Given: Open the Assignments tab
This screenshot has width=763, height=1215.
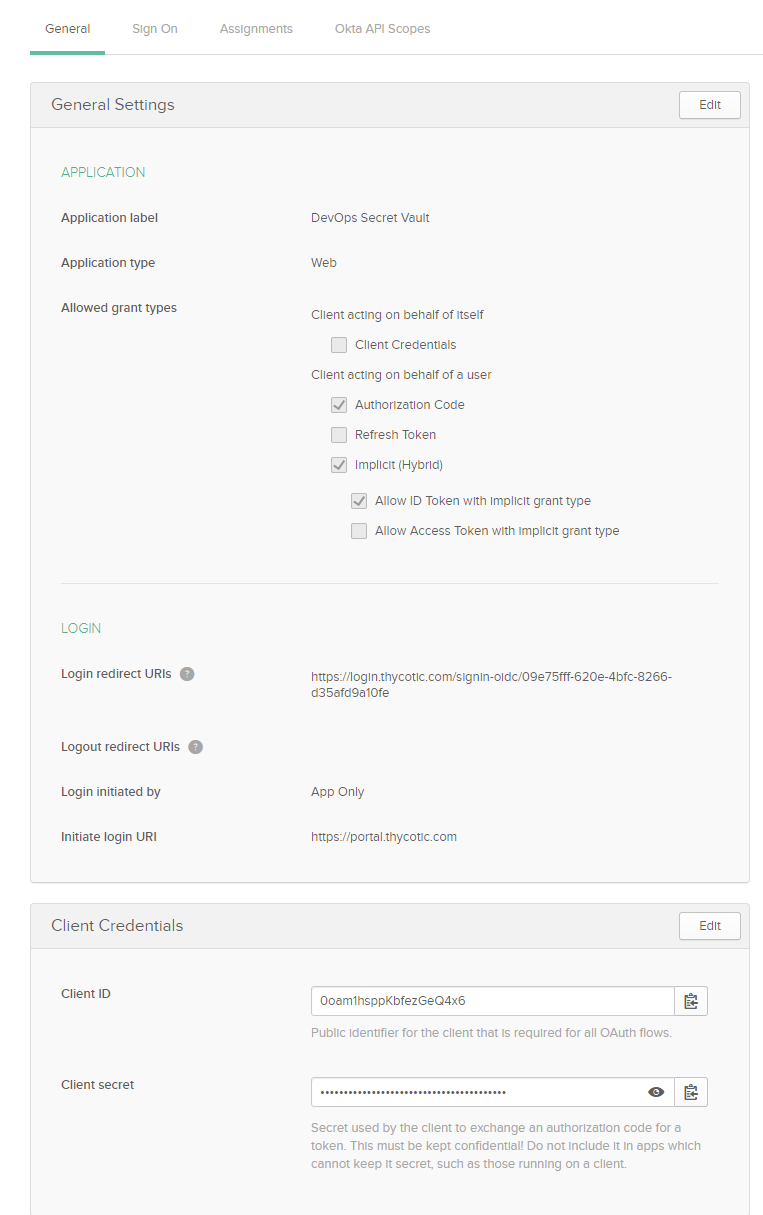Looking at the screenshot, I should 256,29.
